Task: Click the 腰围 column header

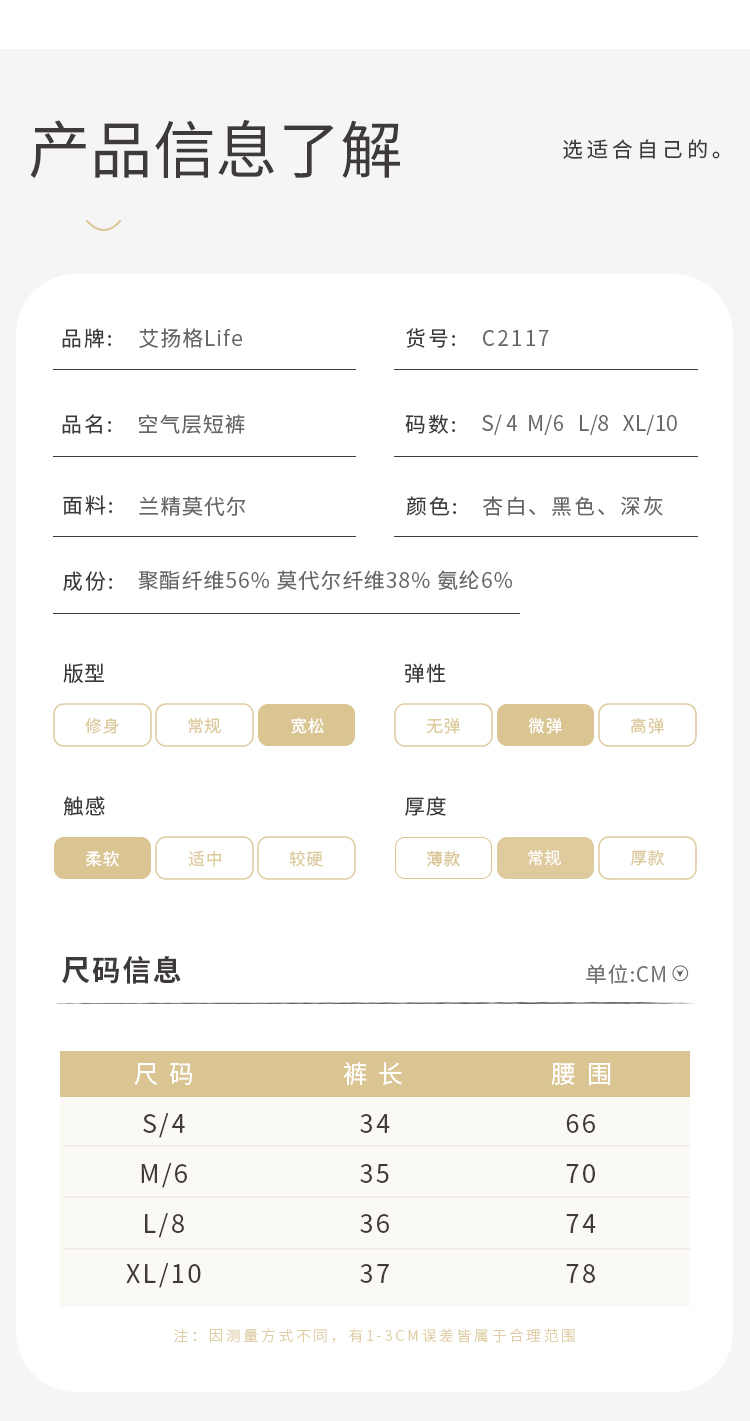Action: (x=581, y=1074)
